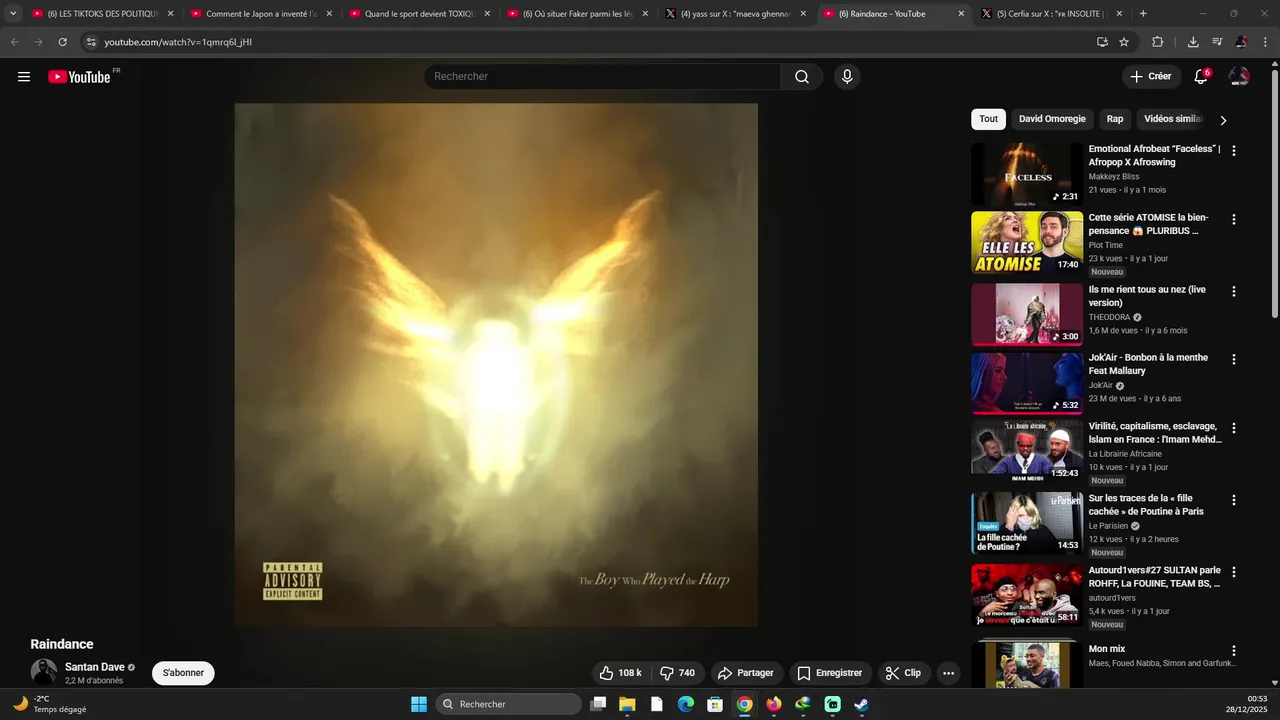Bookmark this page with the star icon
The height and width of the screenshot is (720, 1280).
[x=1124, y=42]
